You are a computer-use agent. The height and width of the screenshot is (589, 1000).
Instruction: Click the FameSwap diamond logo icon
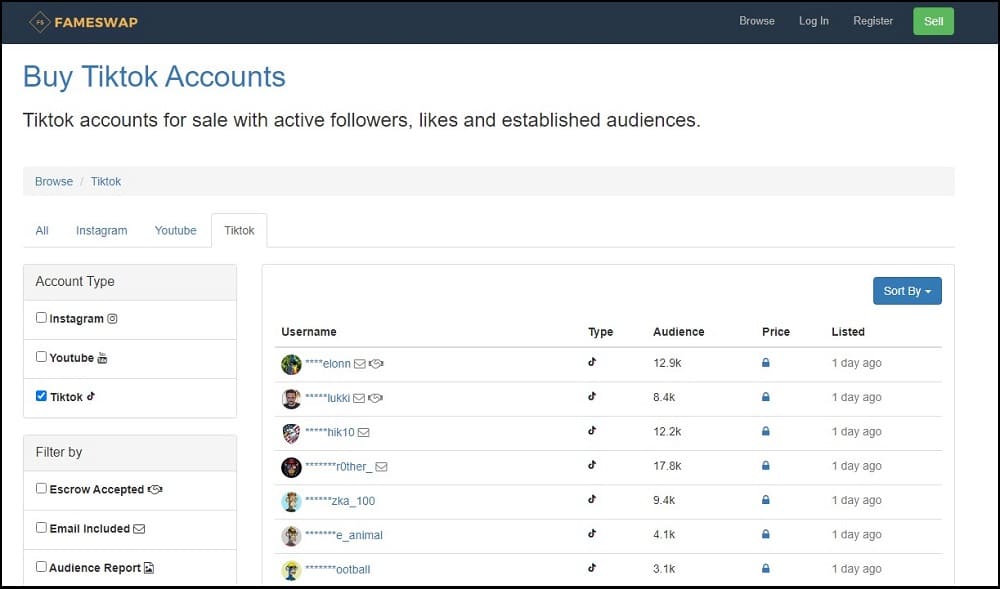click(x=40, y=22)
